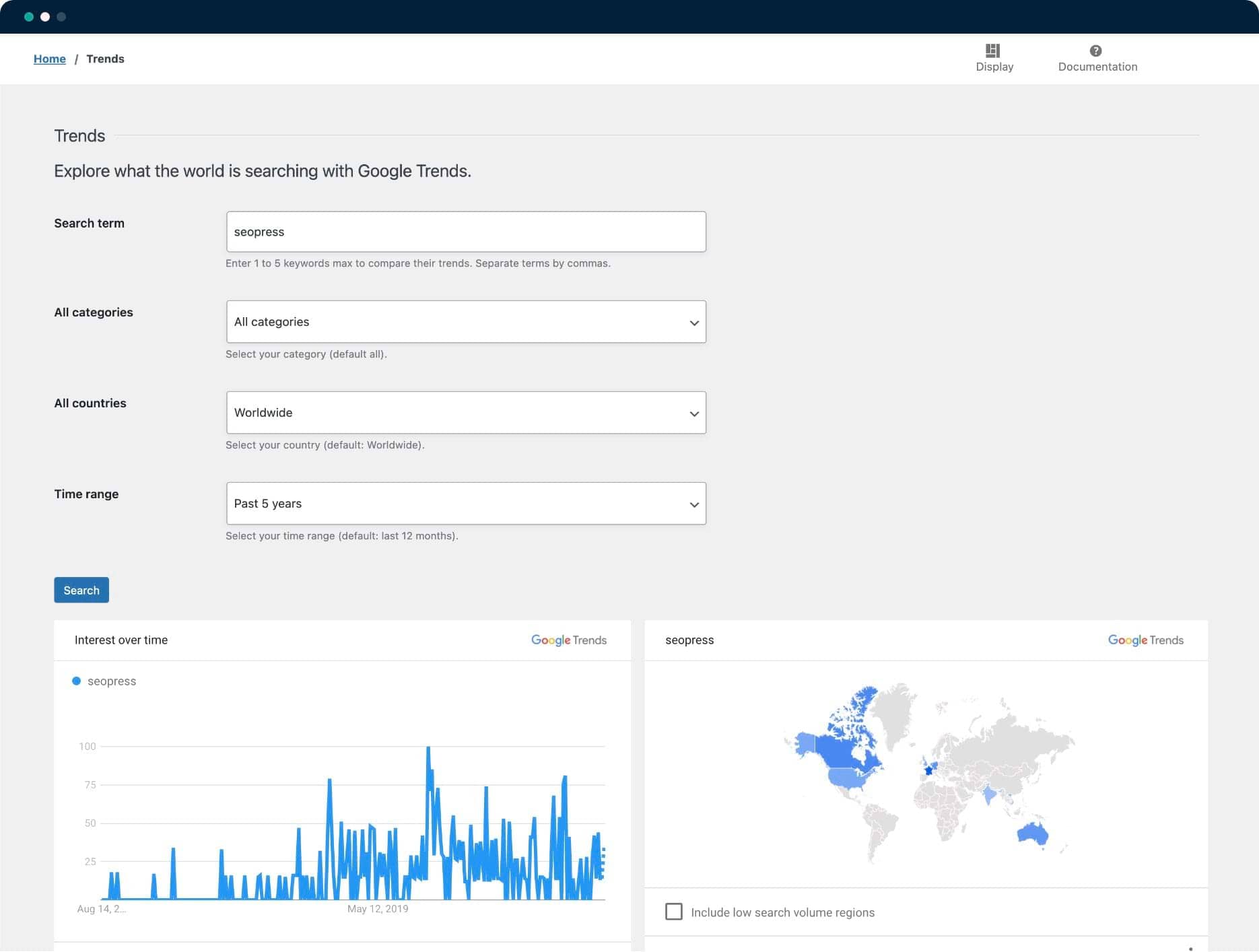Image resolution: width=1259 pixels, height=952 pixels.
Task: Click the dark blue dot in title bar
Action: 61,17
